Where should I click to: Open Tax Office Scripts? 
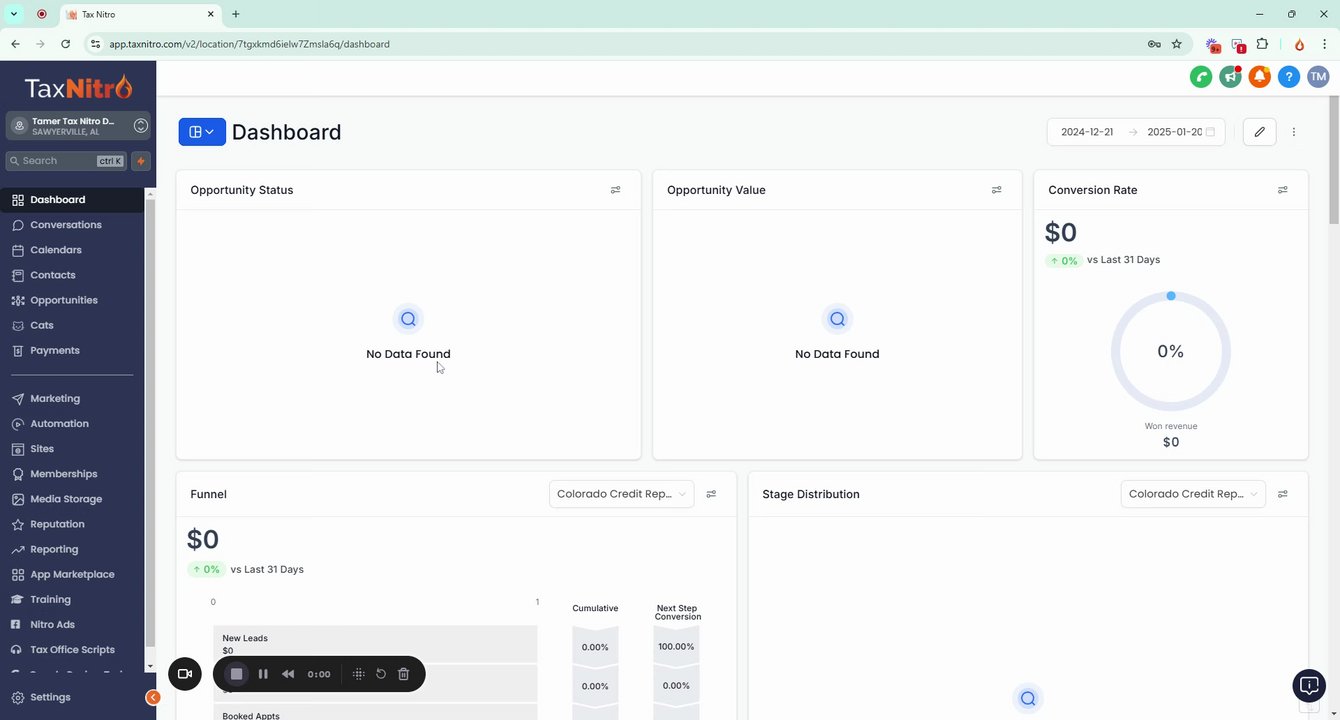72,650
